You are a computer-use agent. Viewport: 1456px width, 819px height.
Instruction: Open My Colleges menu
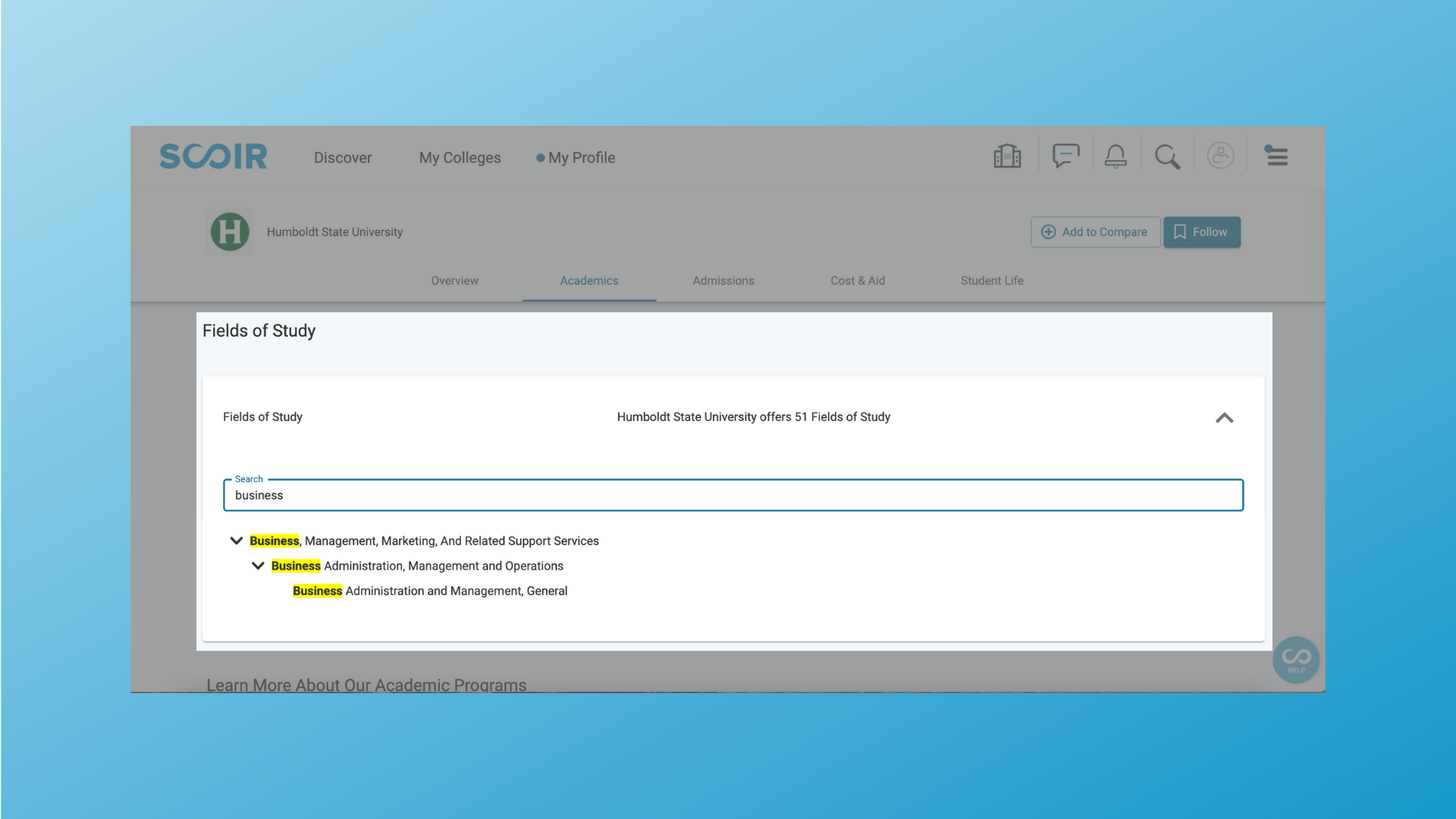pyautogui.click(x=460, y=158)
